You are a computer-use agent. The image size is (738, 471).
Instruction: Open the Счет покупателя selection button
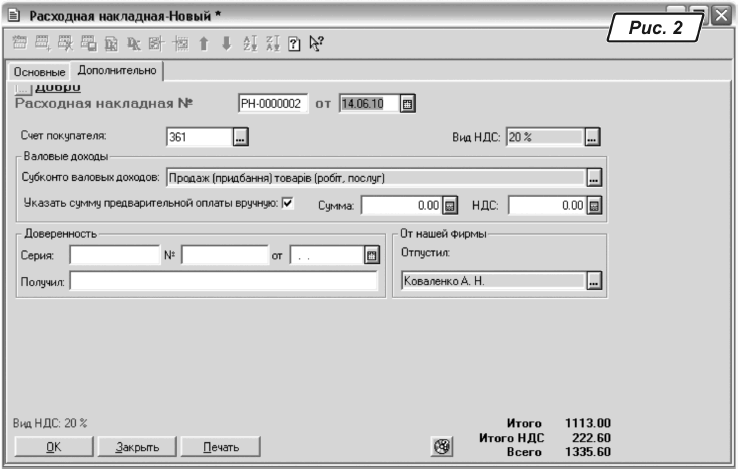[239, 138]
